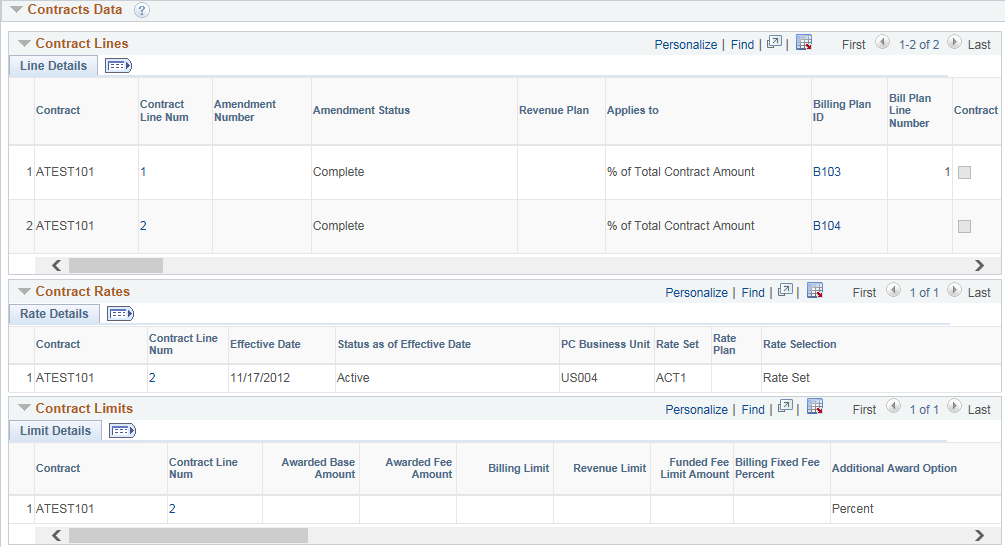Sort by Rate Selection column header
The height and width of the screenshot is (547, 1005).
[799, 344]
